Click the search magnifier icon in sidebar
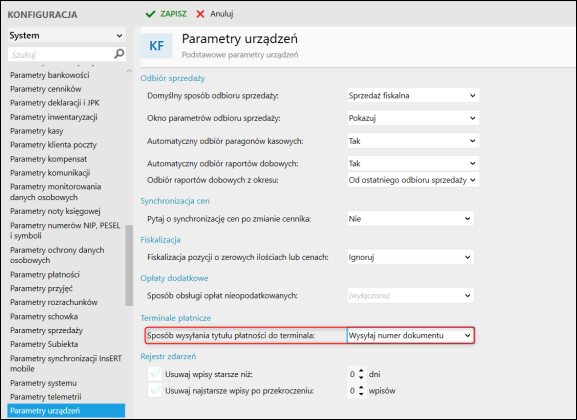Image resolution: width=577 pixels, height=420 pixels. click(119, 54)
